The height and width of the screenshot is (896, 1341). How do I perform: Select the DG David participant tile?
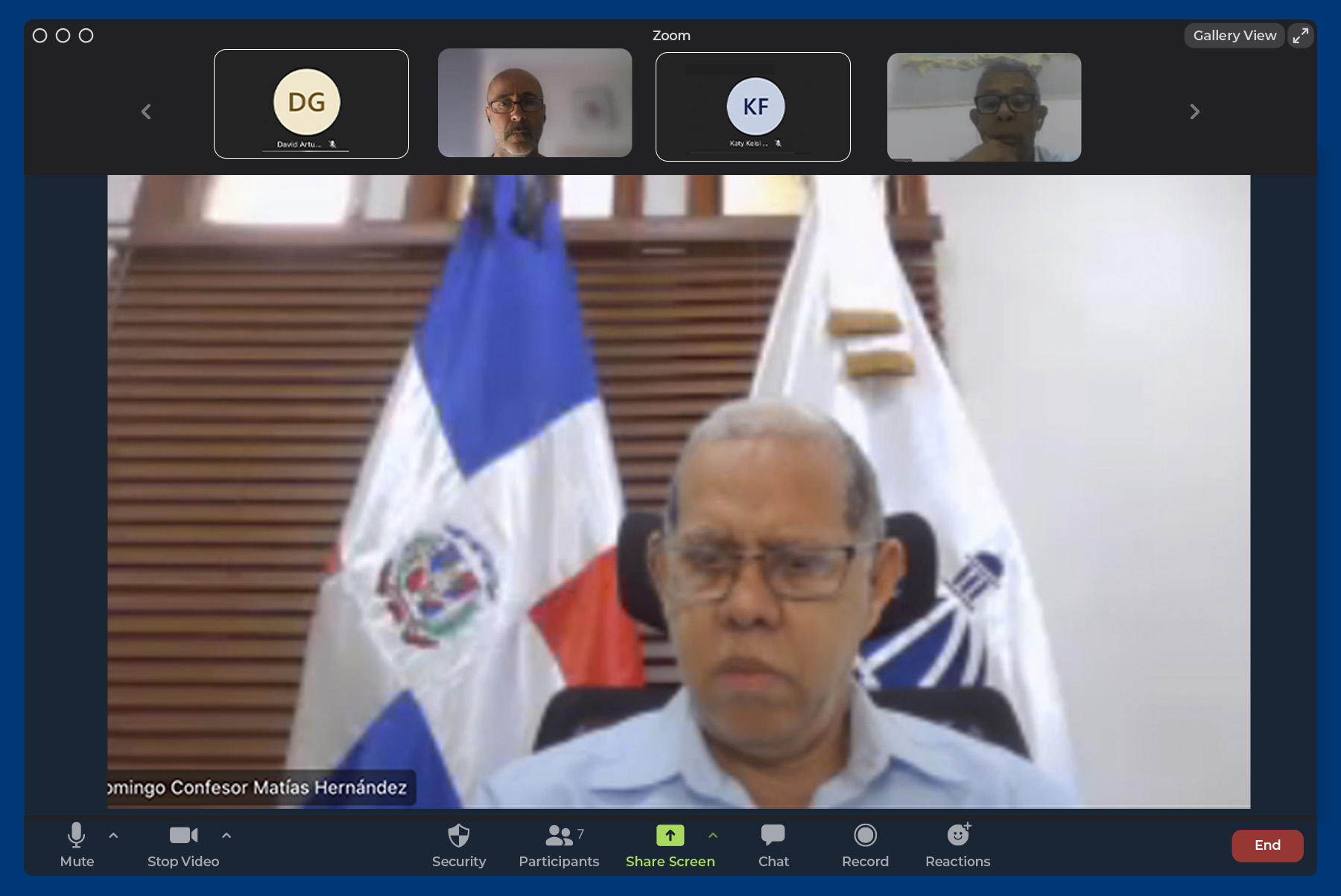coord(311,104)
